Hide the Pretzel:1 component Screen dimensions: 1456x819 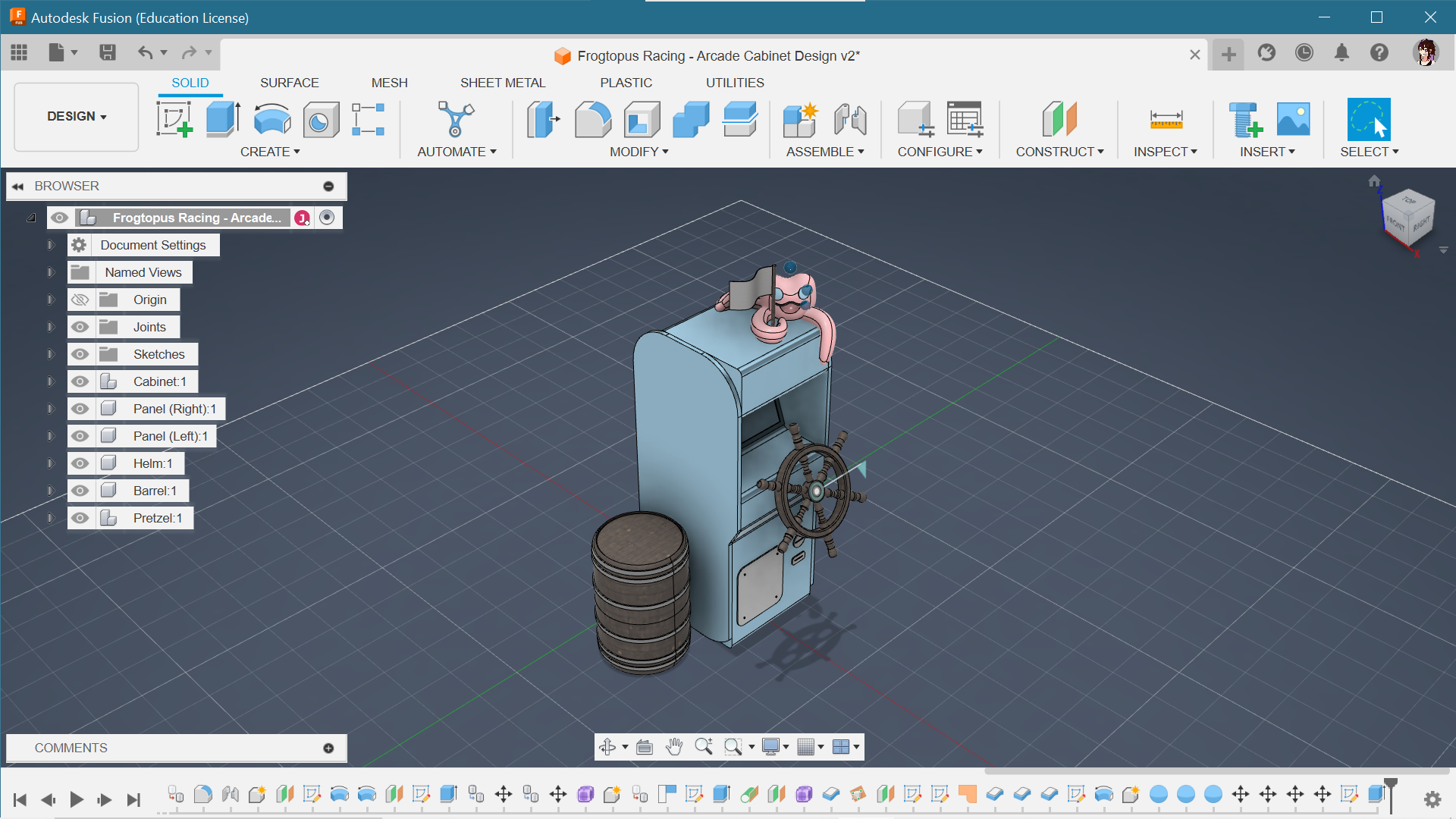click(80, 518)
